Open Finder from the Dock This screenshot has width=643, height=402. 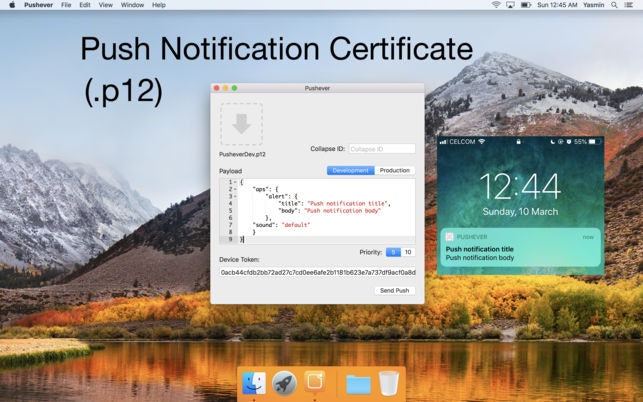pos(254,384)
